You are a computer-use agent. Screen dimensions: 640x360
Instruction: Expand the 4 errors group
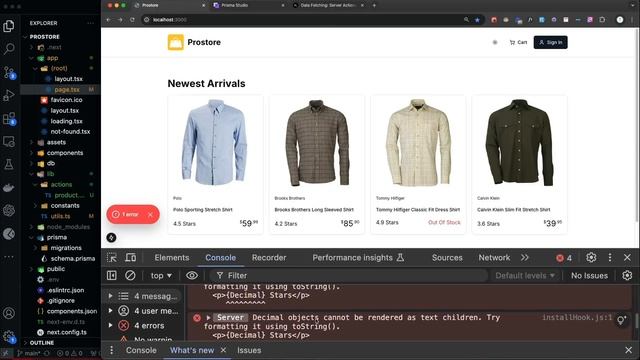coord(111,325)
